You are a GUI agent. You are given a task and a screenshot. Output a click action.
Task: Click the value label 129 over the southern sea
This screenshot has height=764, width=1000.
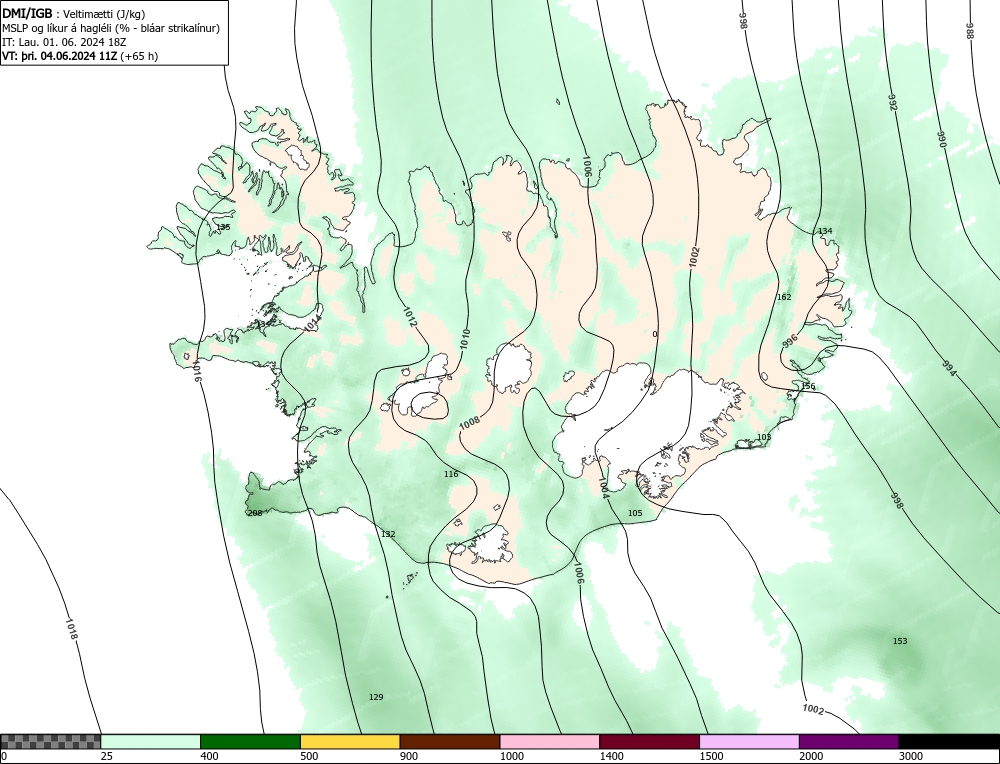[376, 697]
